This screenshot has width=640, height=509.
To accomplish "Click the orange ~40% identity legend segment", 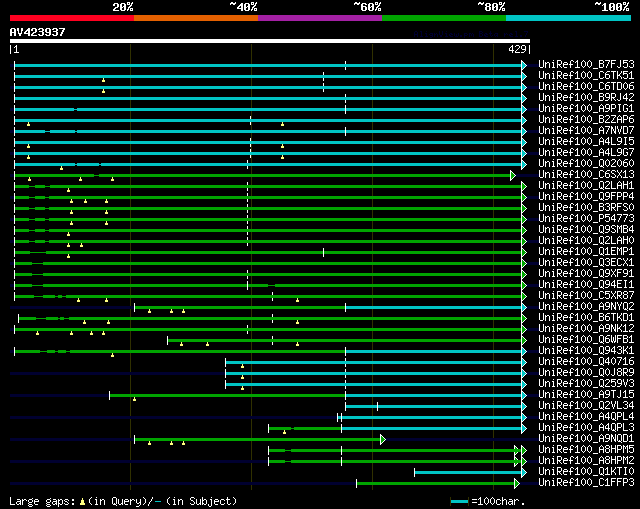I will pyautogui.click(x=196, y=18).
